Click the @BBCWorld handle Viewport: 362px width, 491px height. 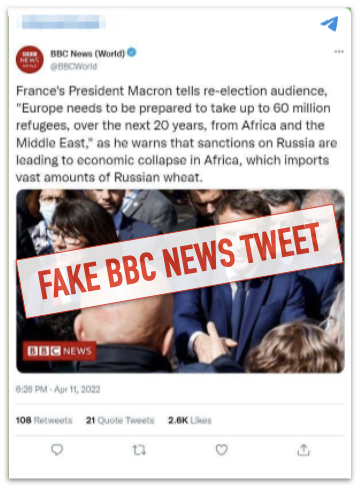[x=73, y=67]
